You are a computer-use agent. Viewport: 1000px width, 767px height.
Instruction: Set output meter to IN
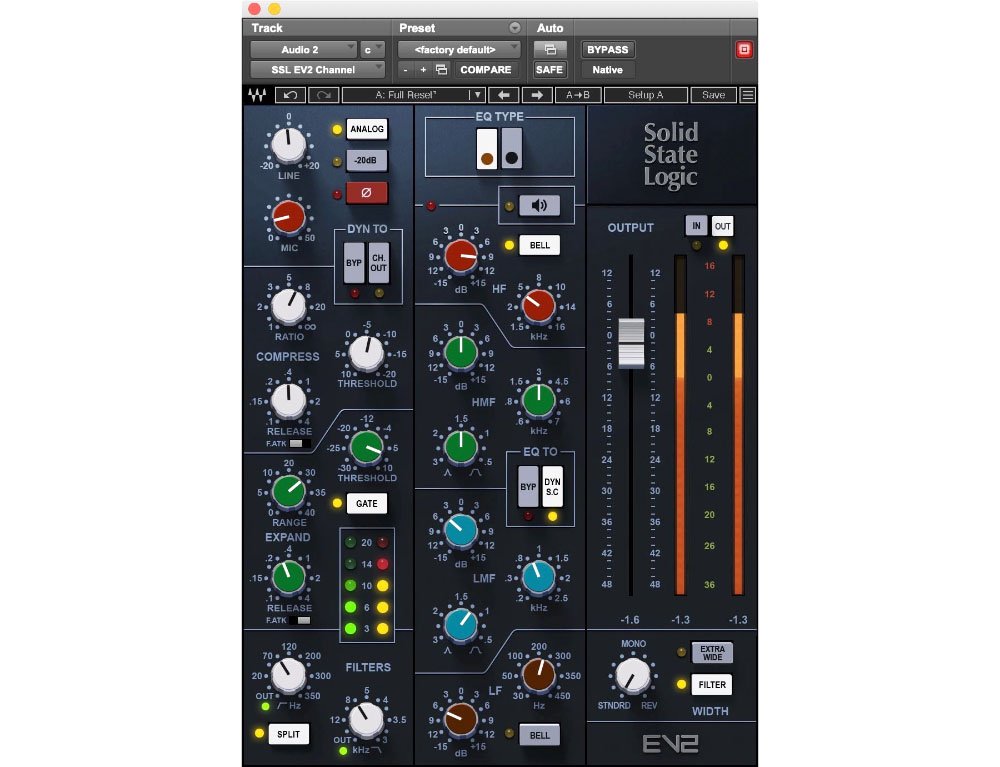point(696,226)
